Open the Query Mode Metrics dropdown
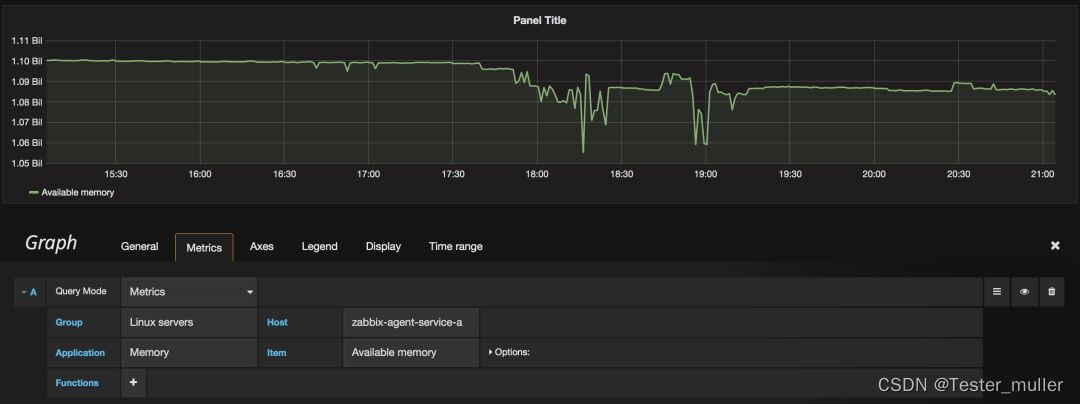 pos(189,292)
